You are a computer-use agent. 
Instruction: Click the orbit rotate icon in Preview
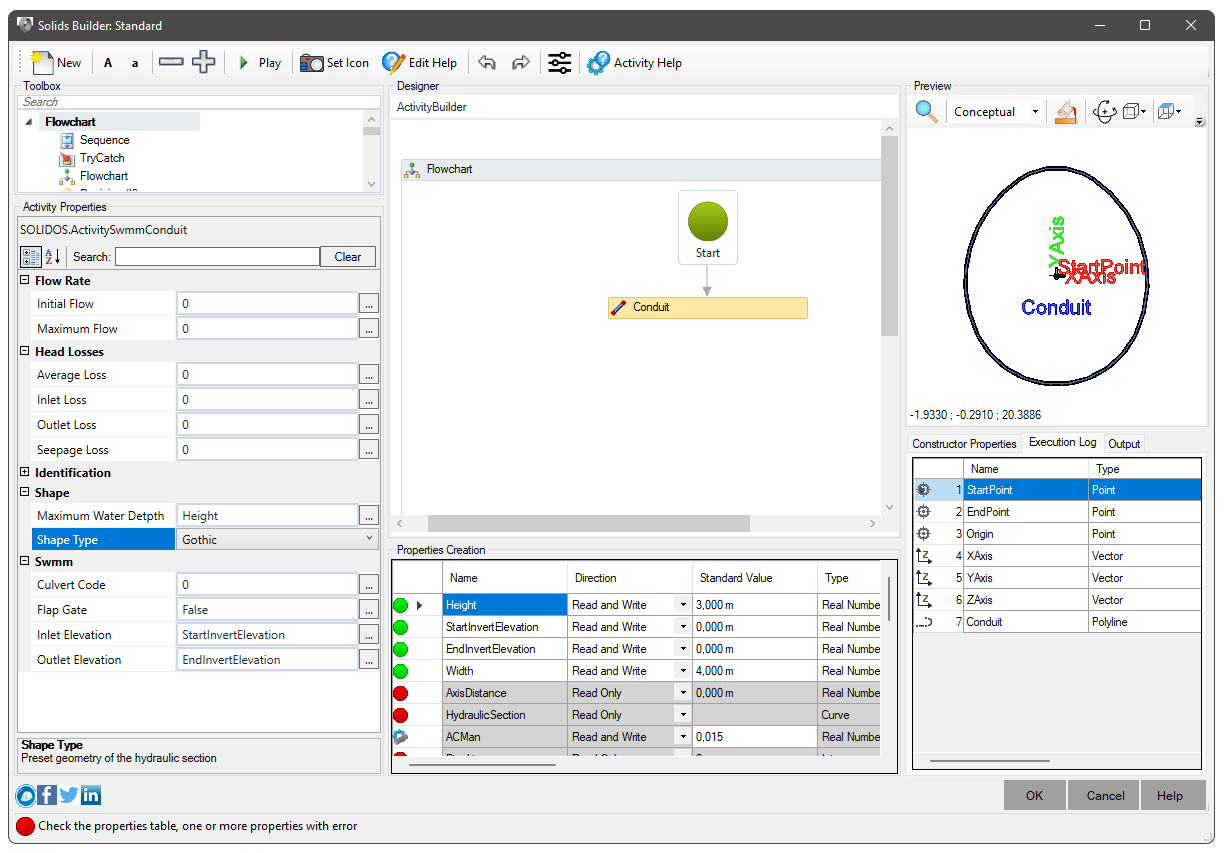(1104, 112)
